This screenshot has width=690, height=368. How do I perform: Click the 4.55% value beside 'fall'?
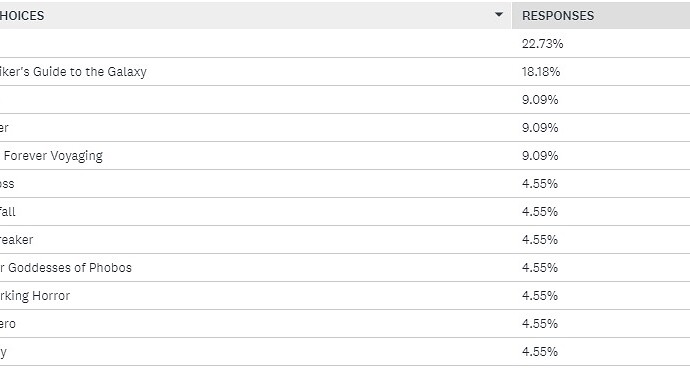[x=540, y=212]
